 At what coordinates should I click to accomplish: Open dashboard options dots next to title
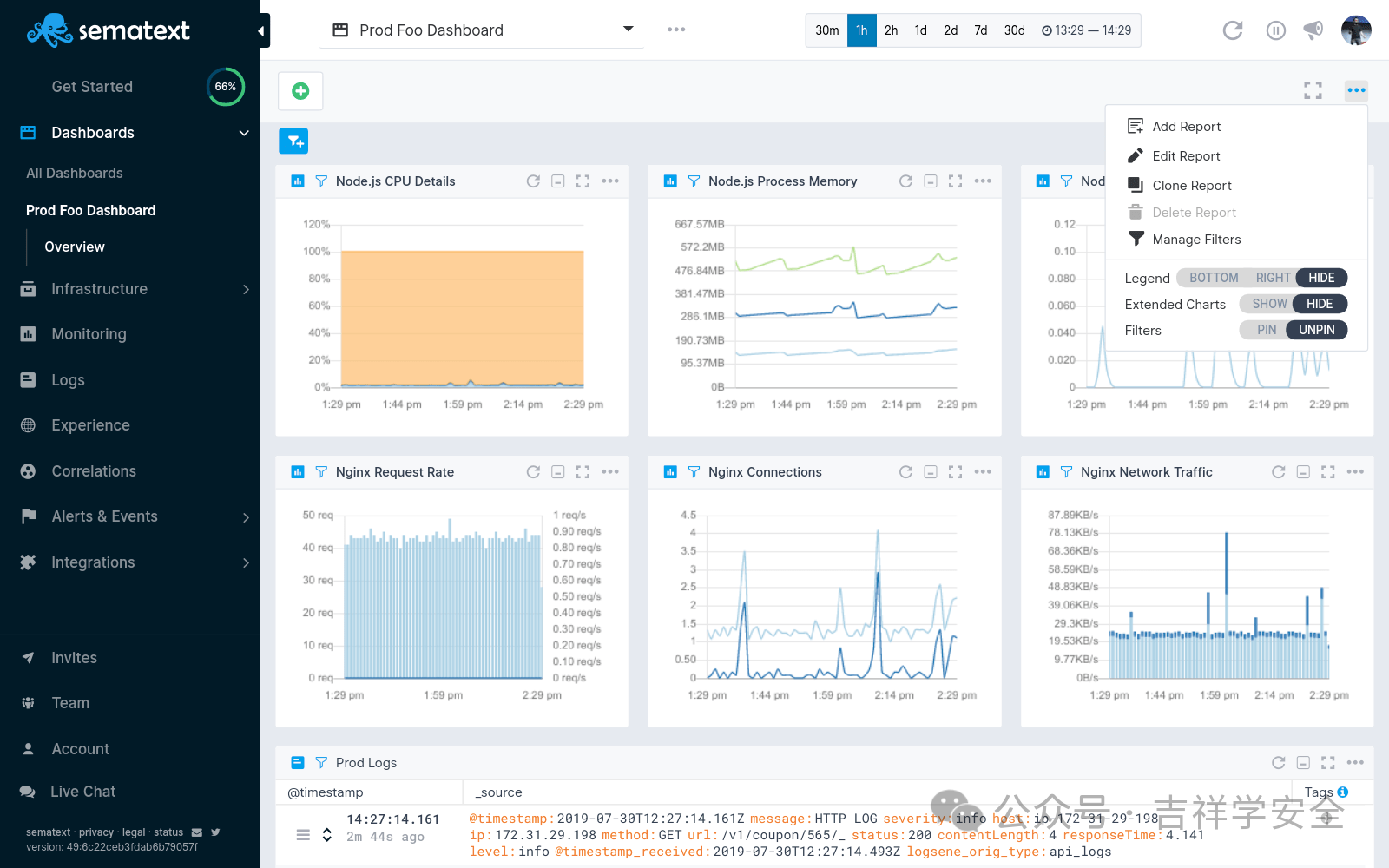click(x=676, y=30)
